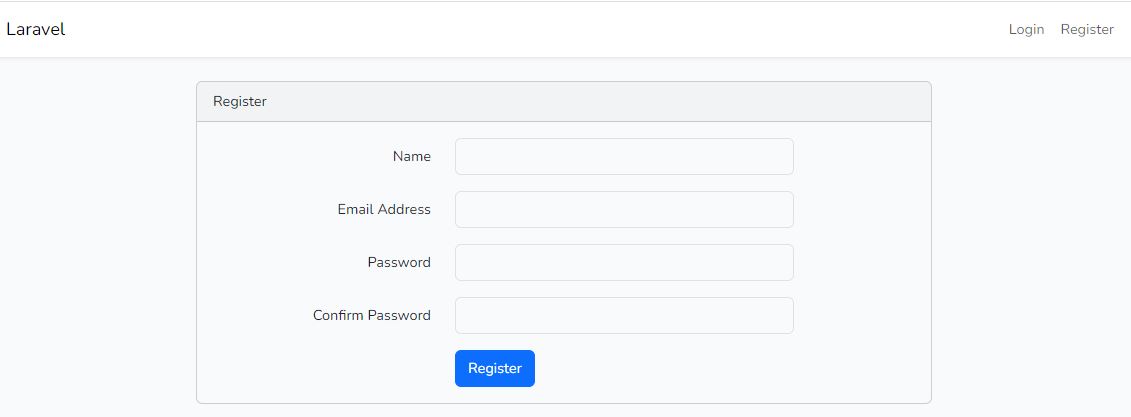Go to the Login page link
The height and width of the screenshot is (417, 1131).
(1026, 30)
